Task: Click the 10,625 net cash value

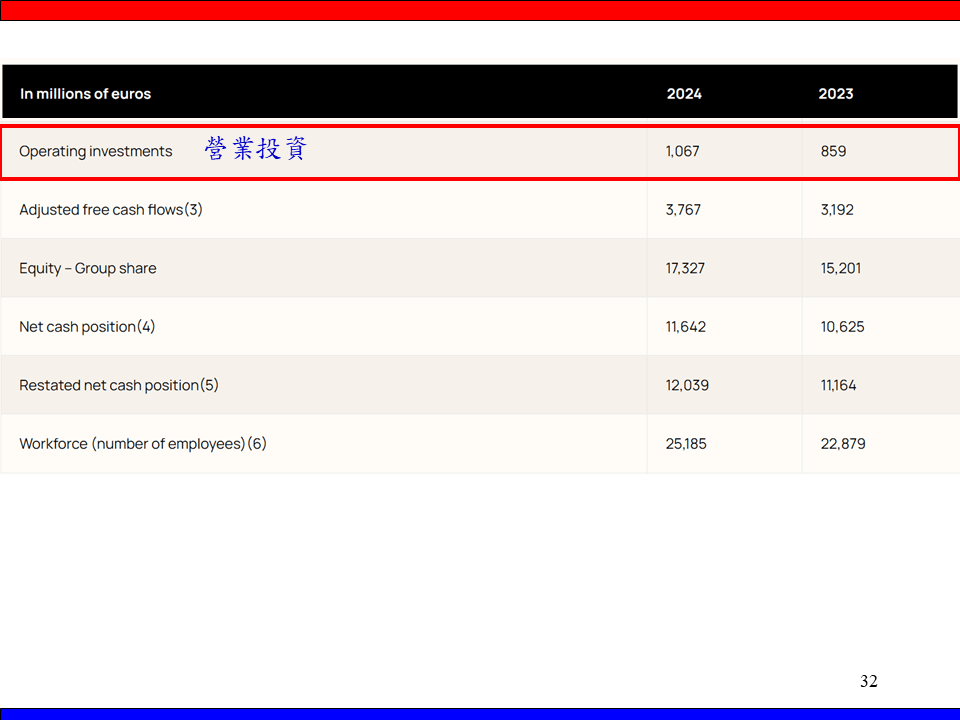Action: 842,327
